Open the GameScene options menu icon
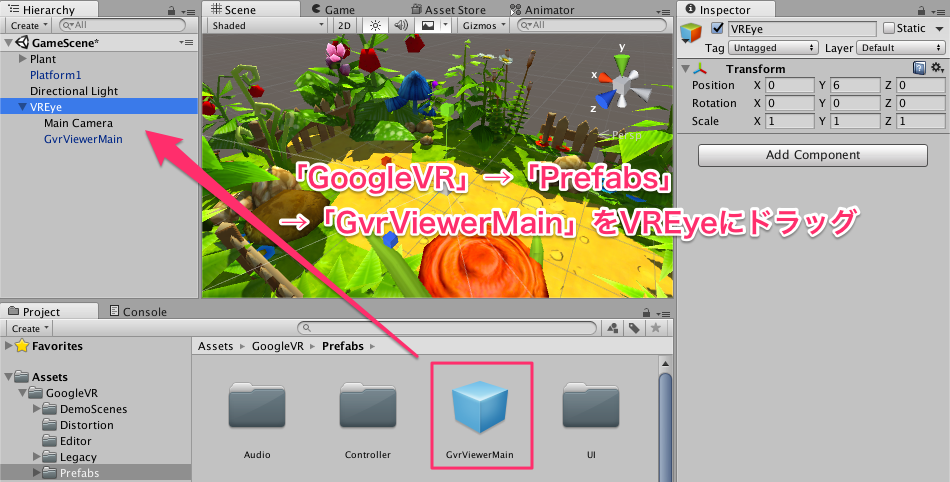Image resolution: width=950 pixels, height=482 pixels. coord(187,42)
